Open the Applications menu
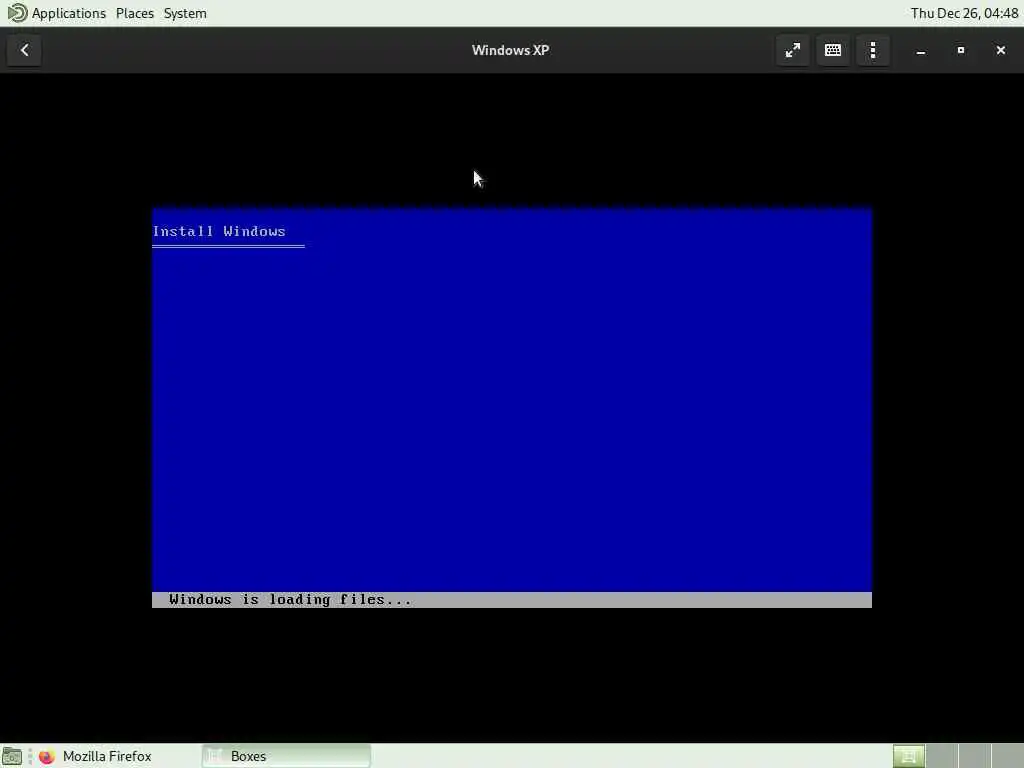The height and width of the screenshot is (768, 1024). [x=69, y=13]
